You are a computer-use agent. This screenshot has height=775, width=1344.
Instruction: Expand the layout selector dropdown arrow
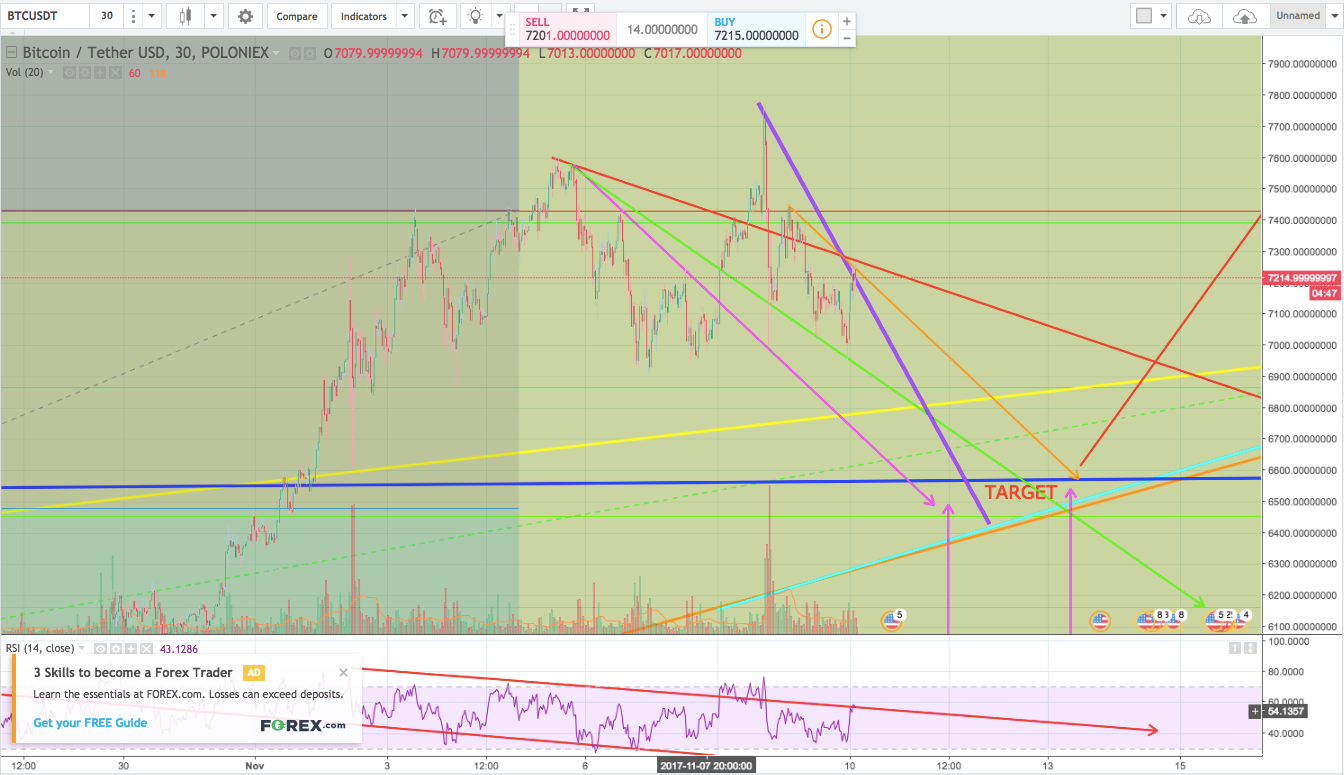pyautogui.click(x=1165, y=16)
